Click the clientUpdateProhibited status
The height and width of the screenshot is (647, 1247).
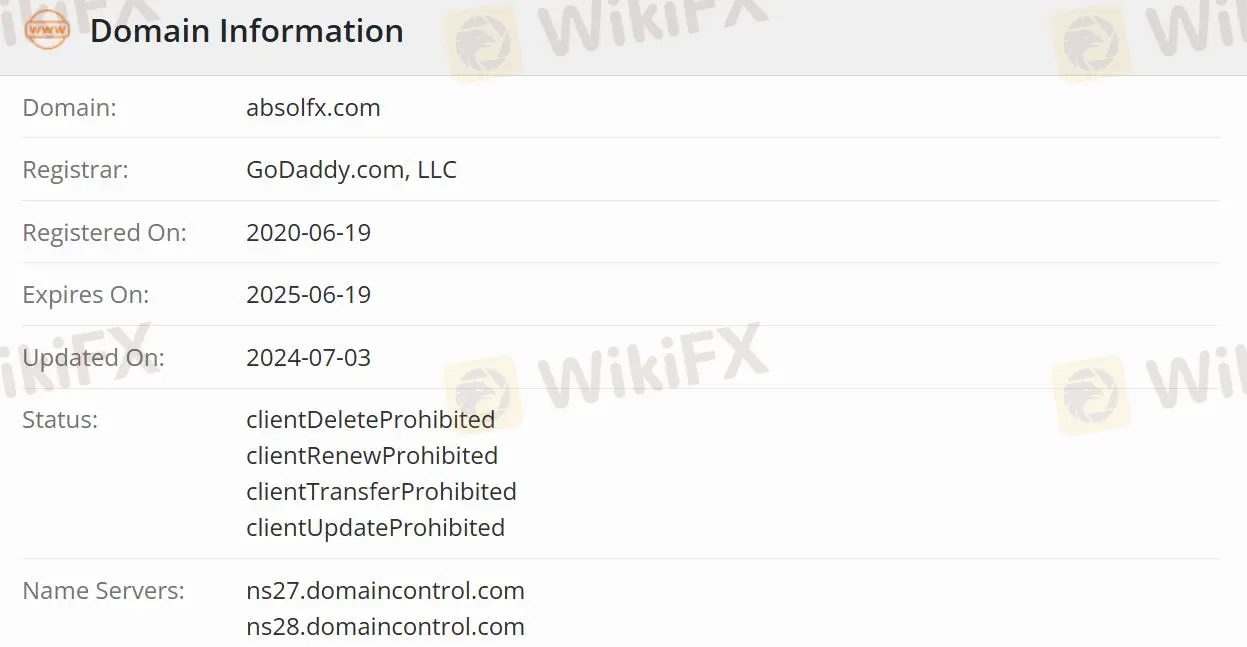pyautogui.click(x=375, y=528)
